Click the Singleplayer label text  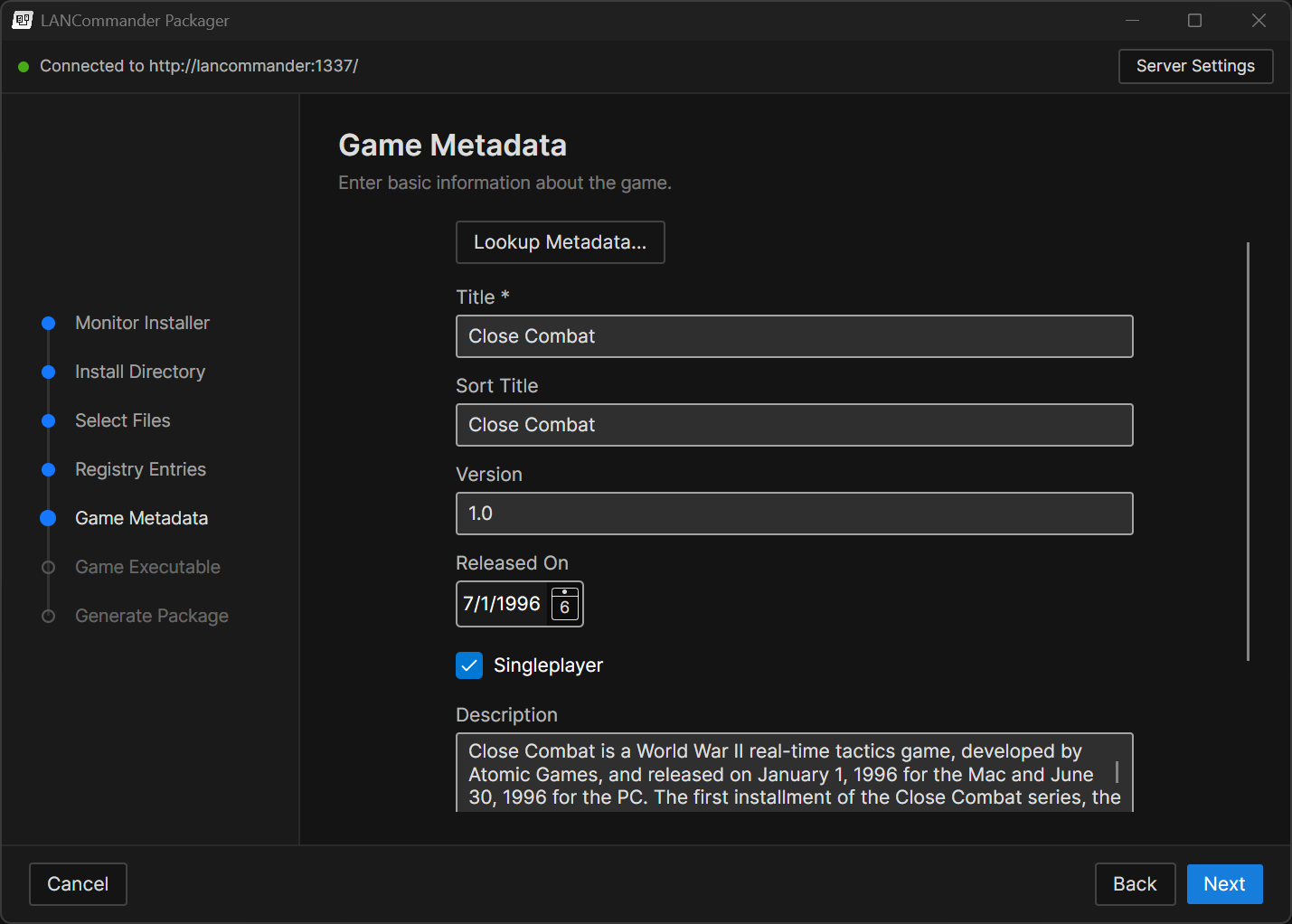pos(548,665)
